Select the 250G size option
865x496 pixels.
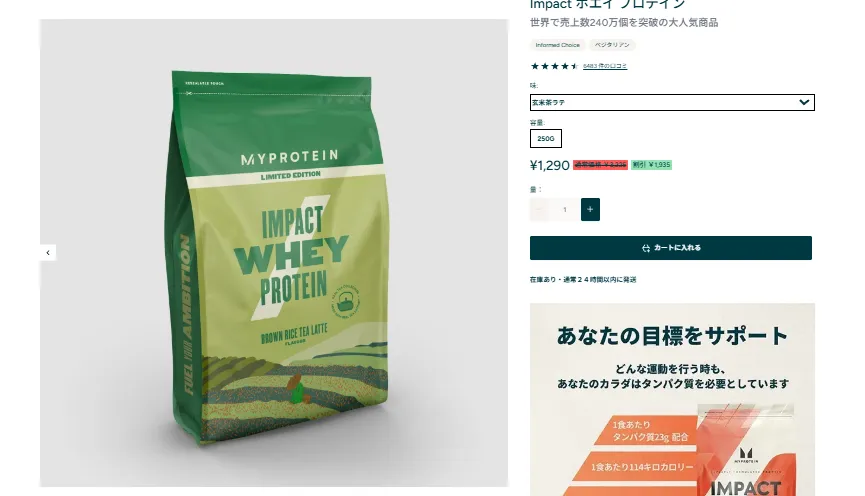click(546, 138)
